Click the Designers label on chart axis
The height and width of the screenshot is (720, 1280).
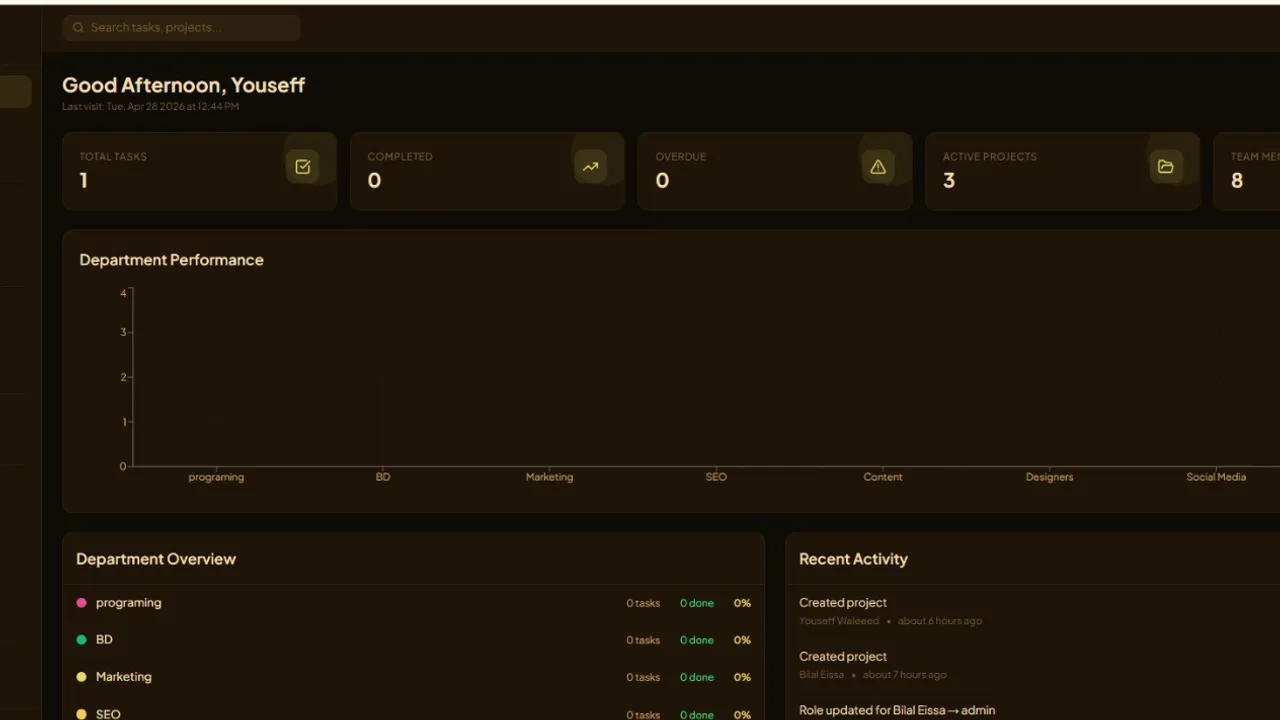[x=1049, y=477]
